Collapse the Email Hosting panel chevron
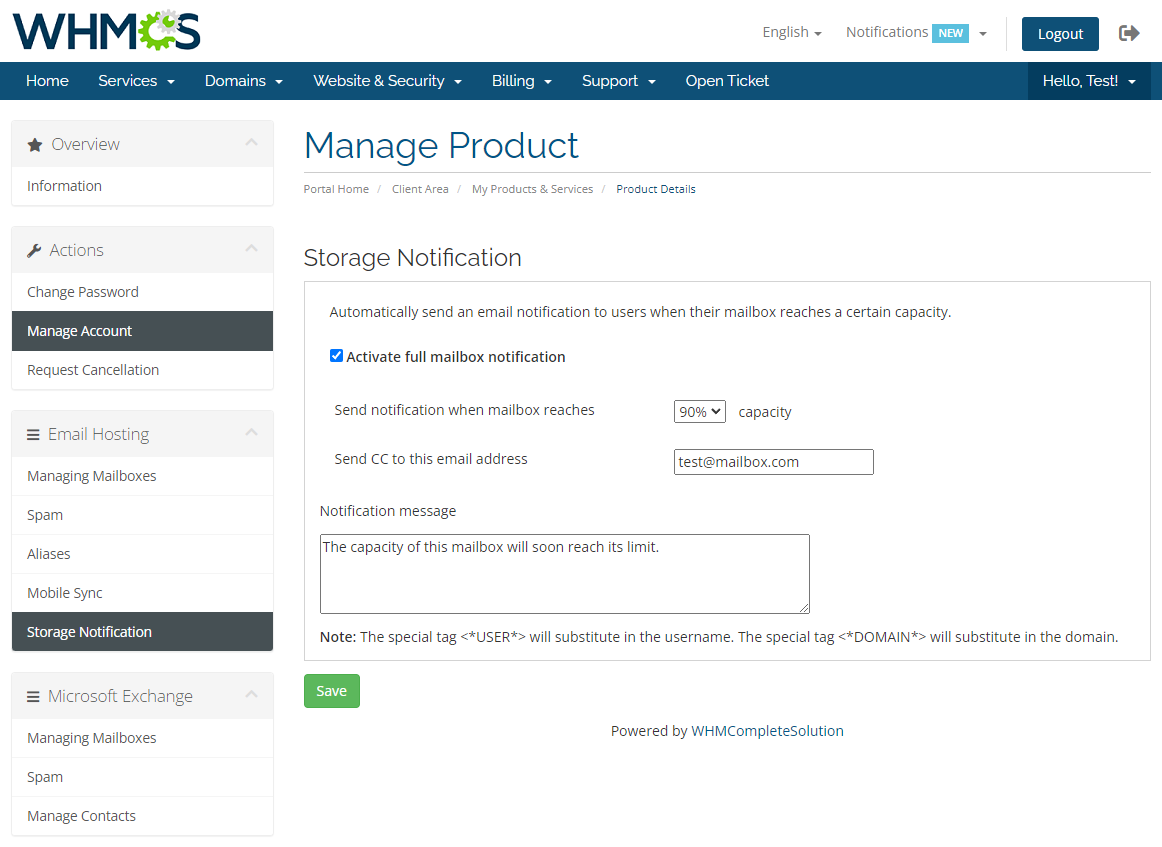Viewport: 1162px width, 847px height. pos(251,433)
